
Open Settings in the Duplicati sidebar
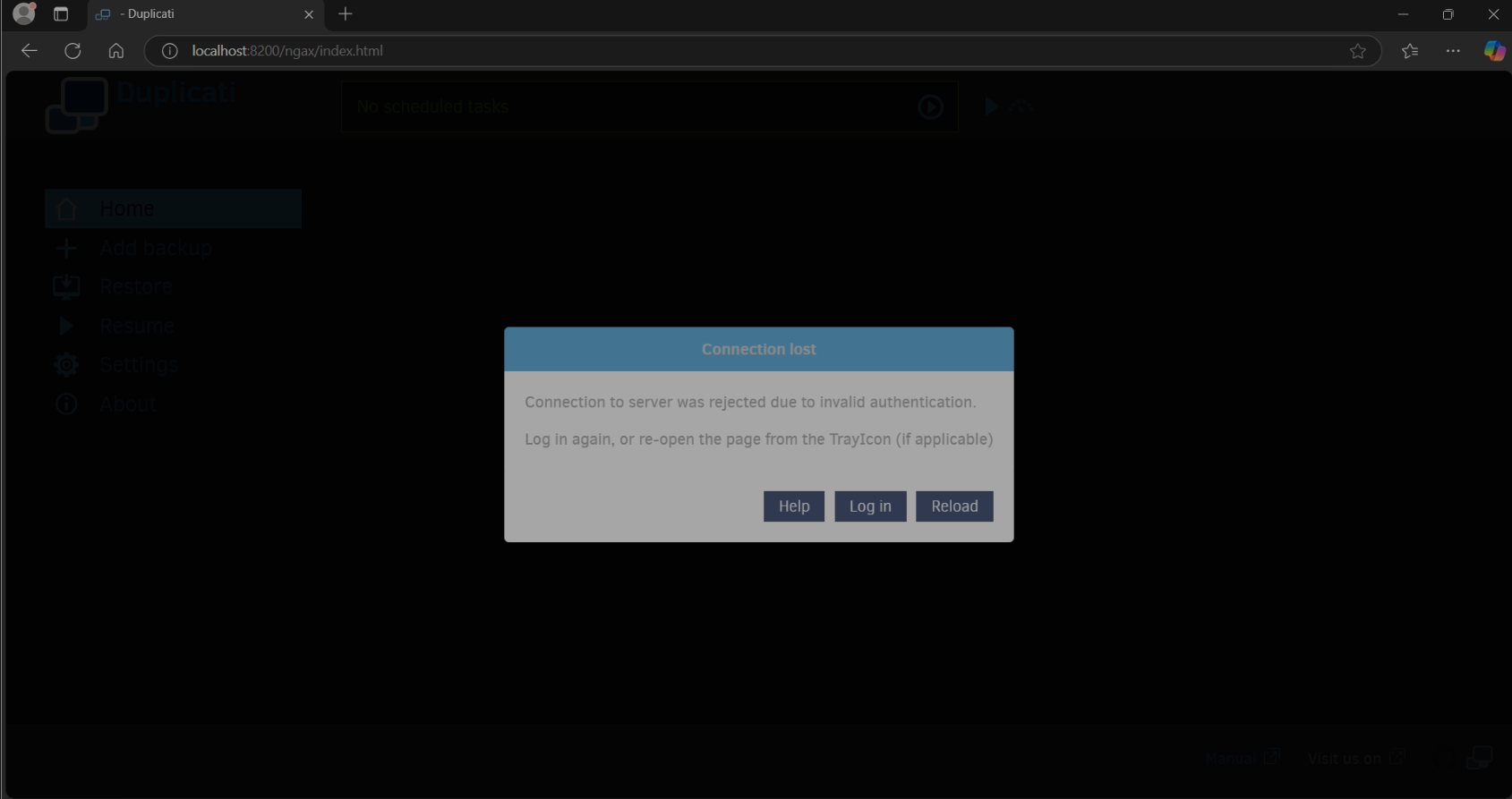point(139,365)
